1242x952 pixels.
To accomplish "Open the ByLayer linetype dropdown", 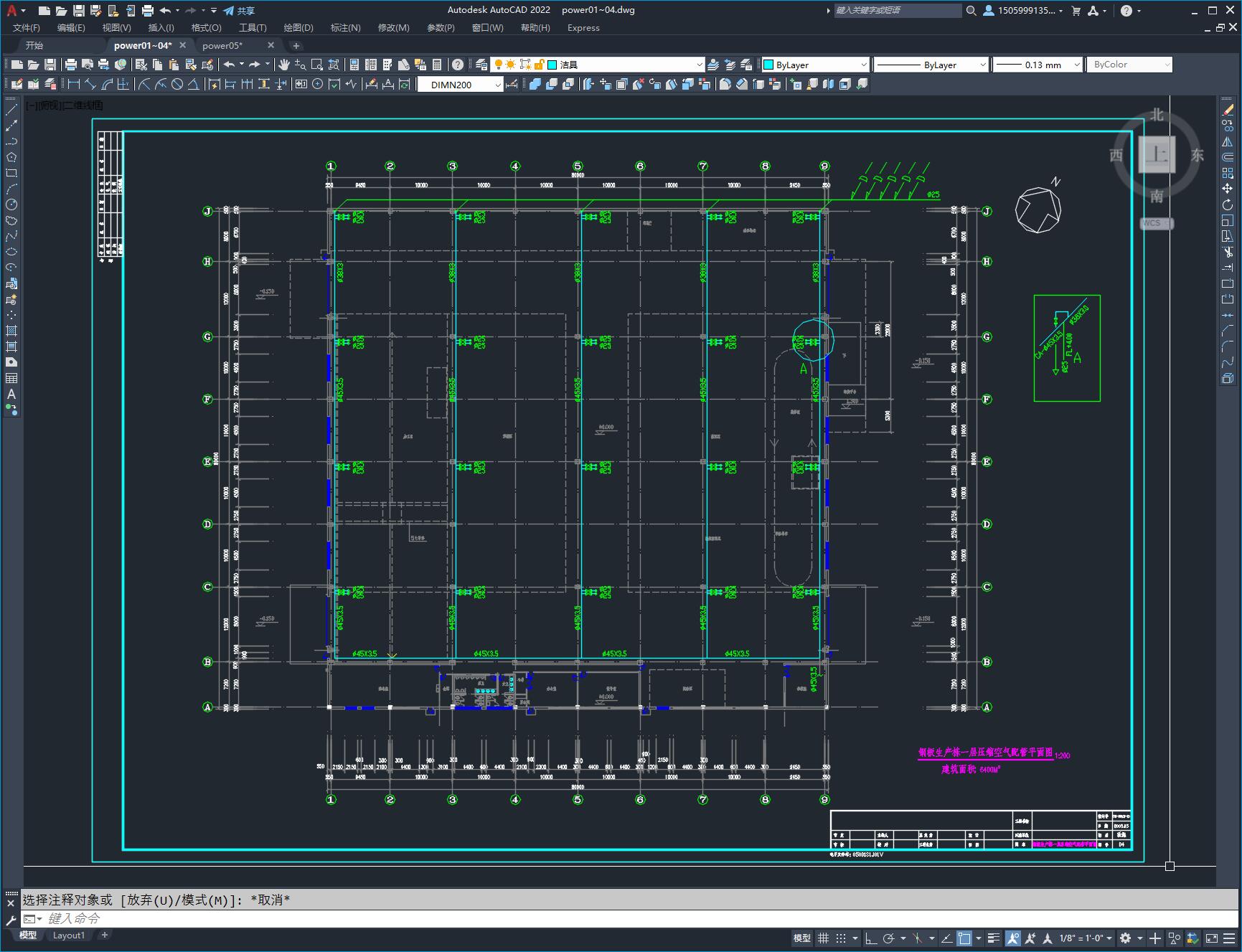I will [x=931, y=65].
